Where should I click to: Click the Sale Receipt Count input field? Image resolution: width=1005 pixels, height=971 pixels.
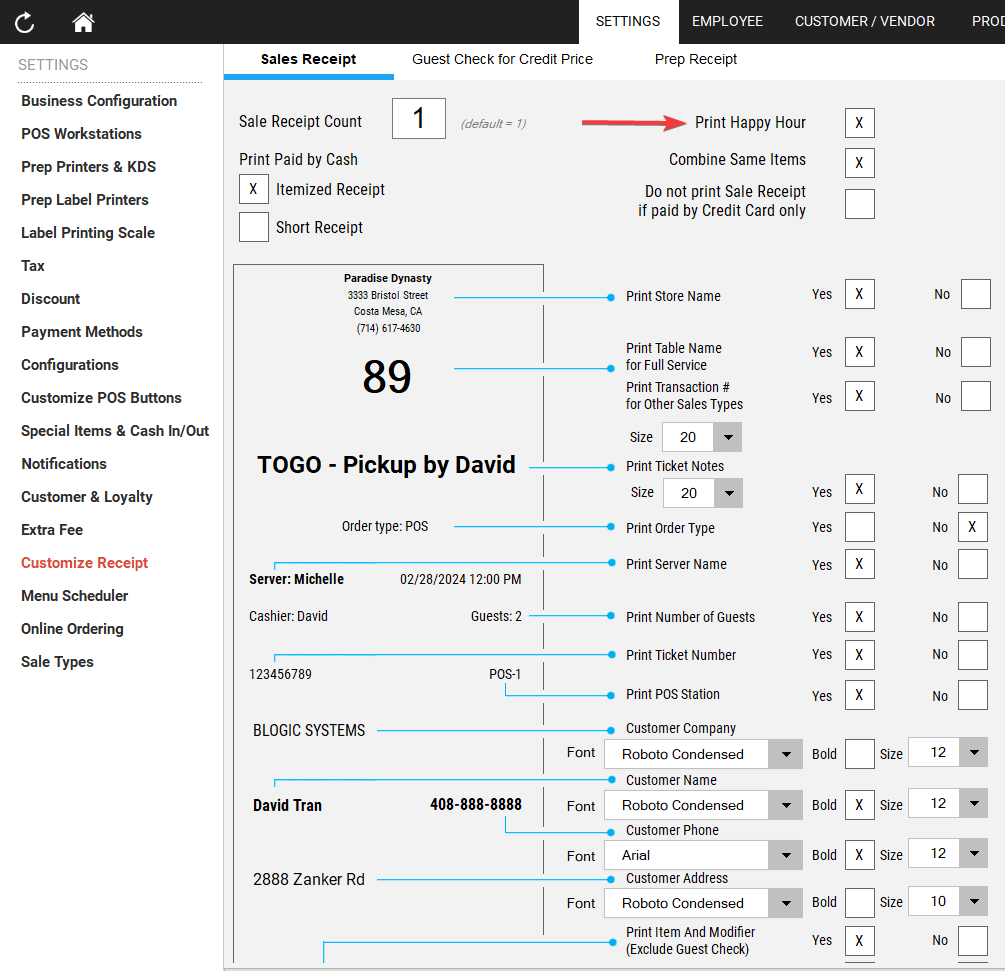point(419,118)
